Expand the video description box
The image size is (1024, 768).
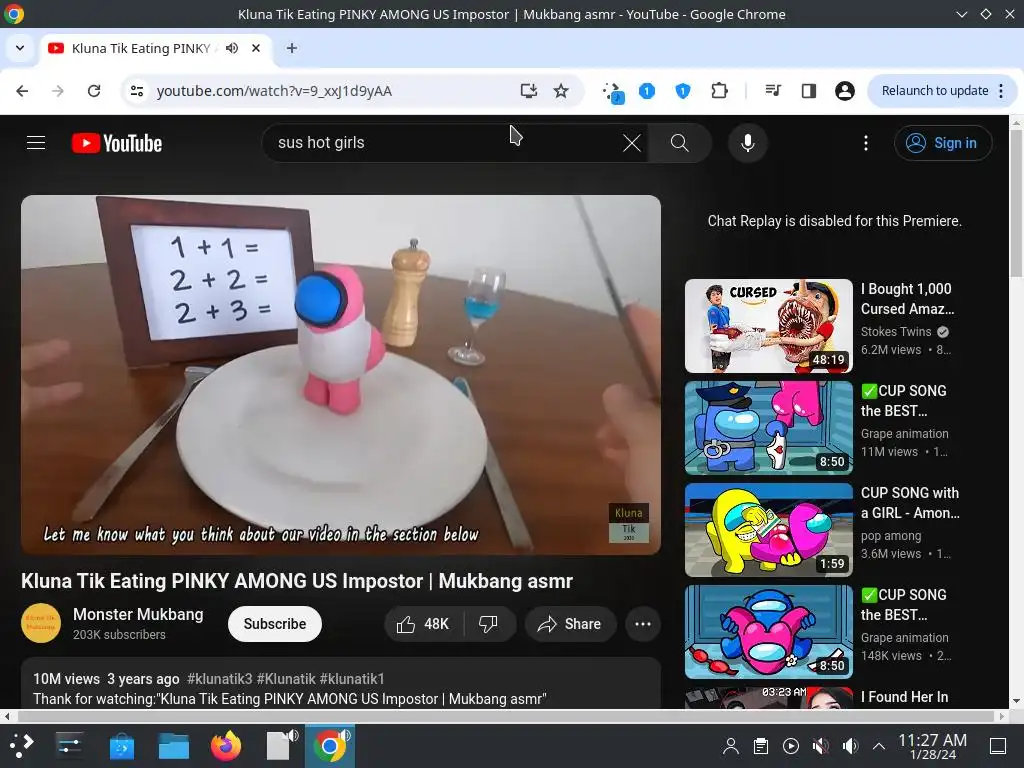pos(341,684)
